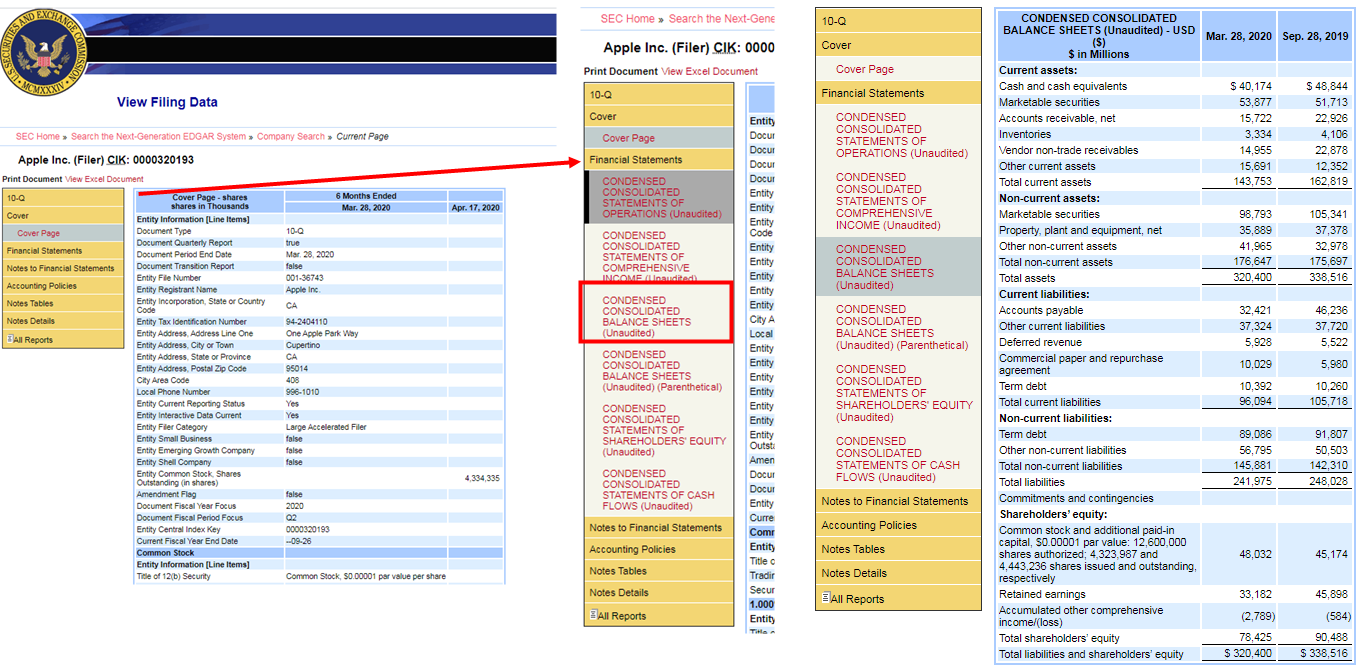Open Cover Page in middle zoomed menu

pyautogui.click(x=659, y=138)
